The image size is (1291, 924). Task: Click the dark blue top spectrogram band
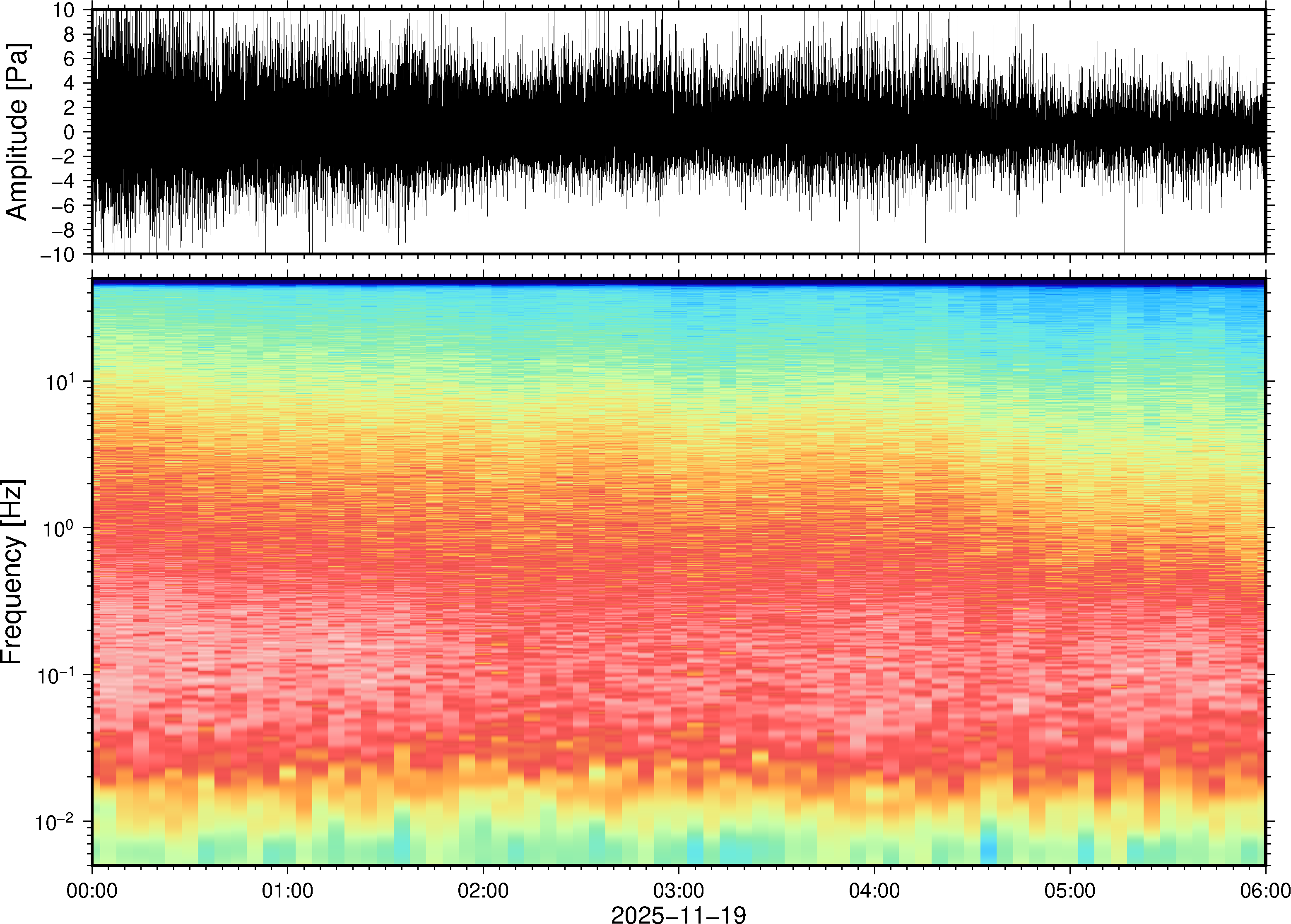pyautogui.click(x=678, y=281)
